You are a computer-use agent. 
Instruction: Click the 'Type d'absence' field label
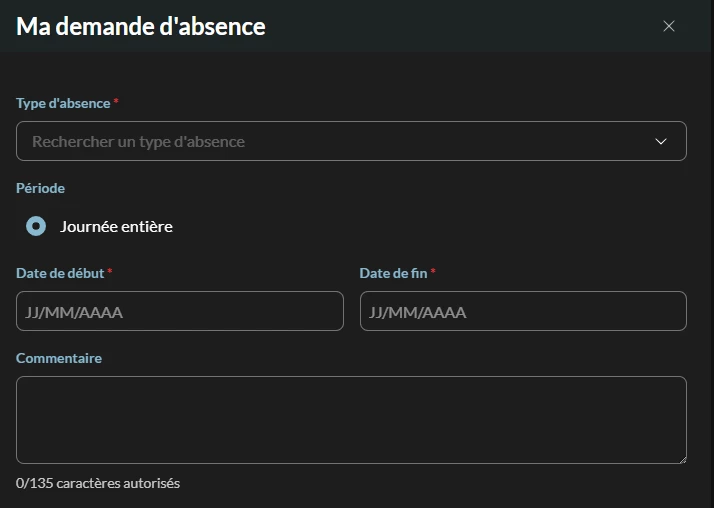[63, 103]
